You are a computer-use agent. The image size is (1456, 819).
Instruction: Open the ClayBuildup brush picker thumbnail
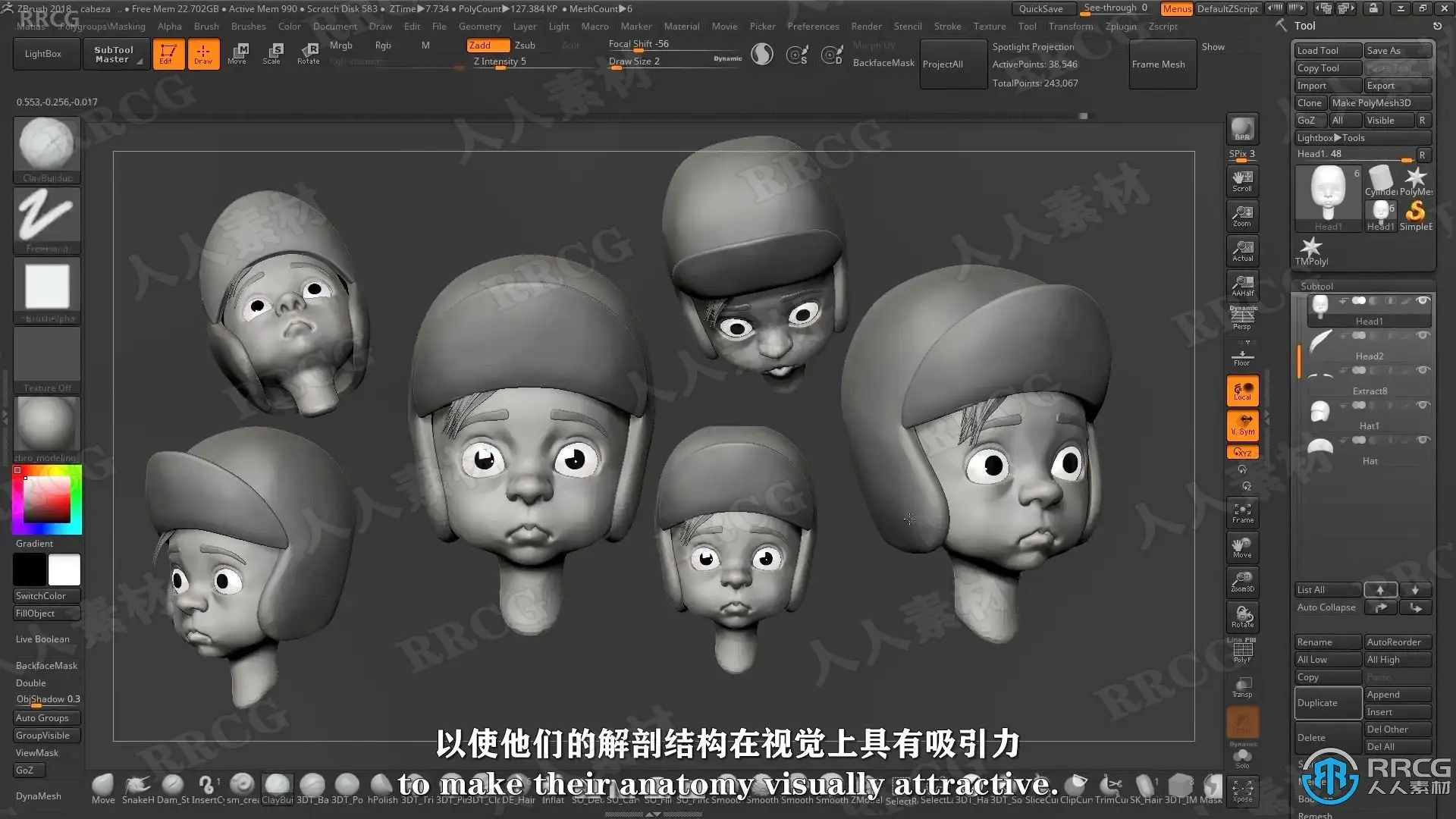click(x=47, y=145)
